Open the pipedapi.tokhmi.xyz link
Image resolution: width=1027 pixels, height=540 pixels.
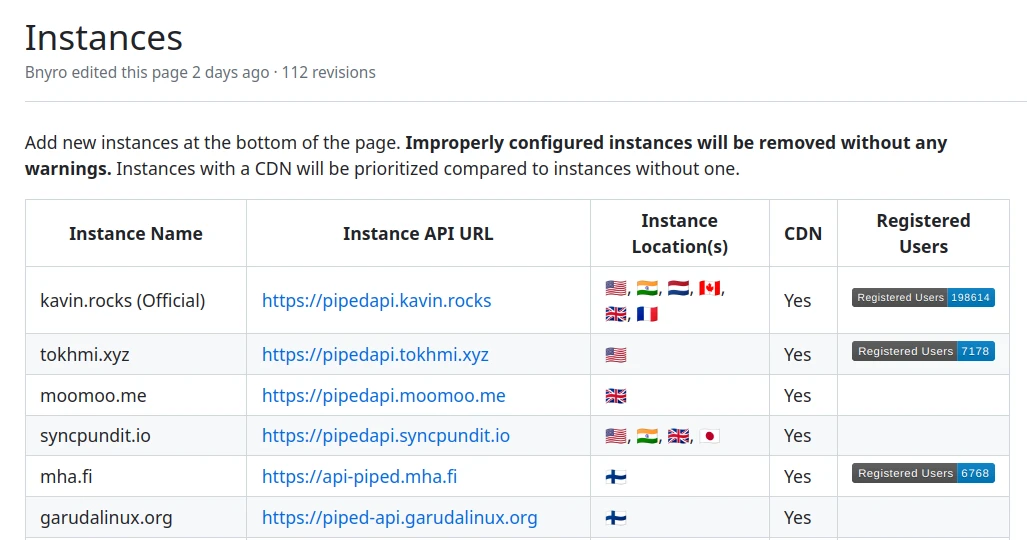375,354
